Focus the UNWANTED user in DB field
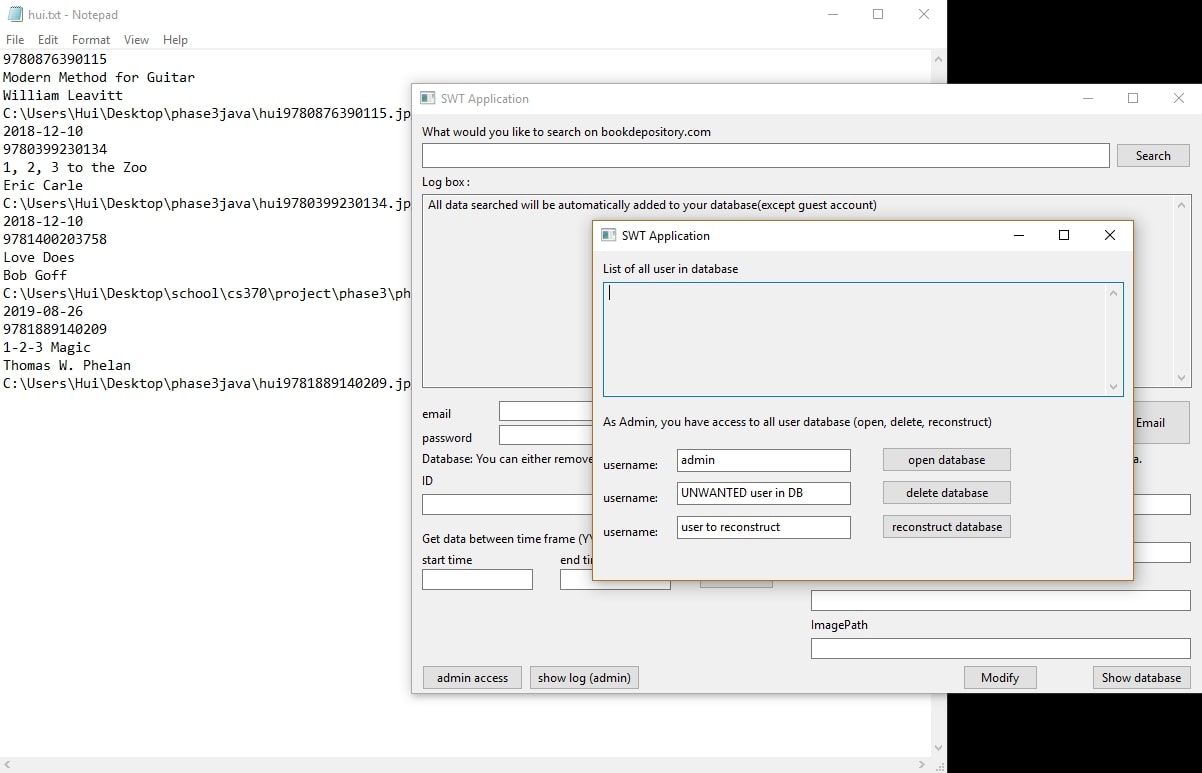Viewport: 1202px width, 773px height. [763, 493]
